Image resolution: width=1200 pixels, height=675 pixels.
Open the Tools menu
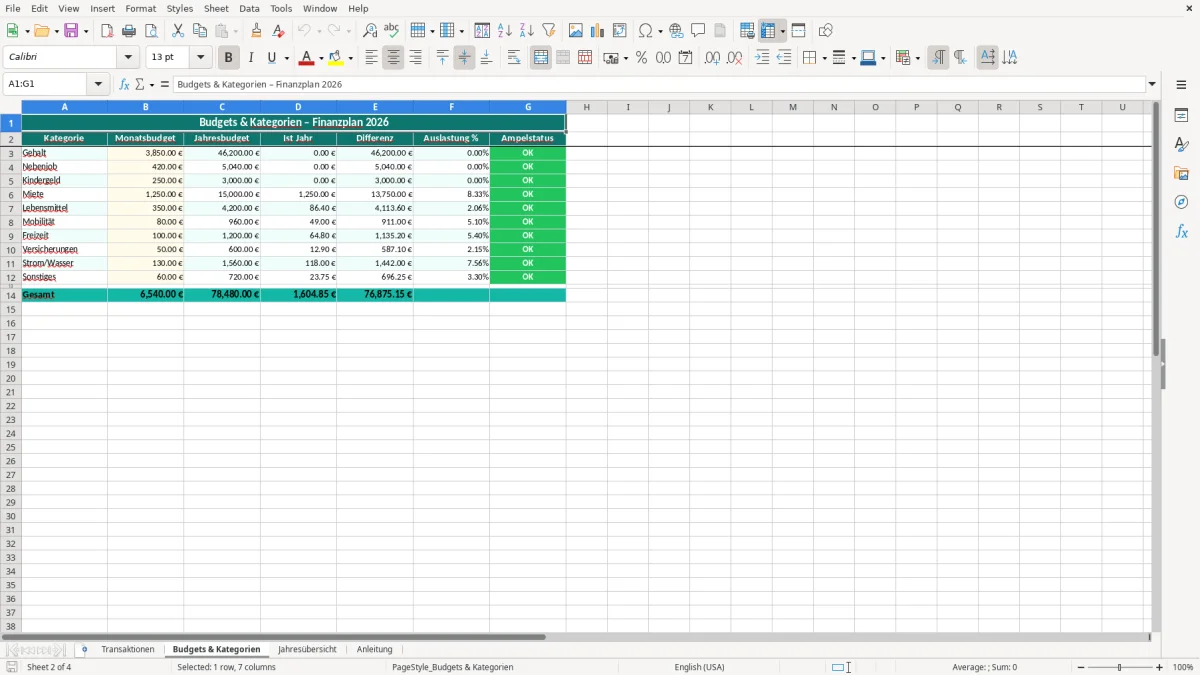281,8
